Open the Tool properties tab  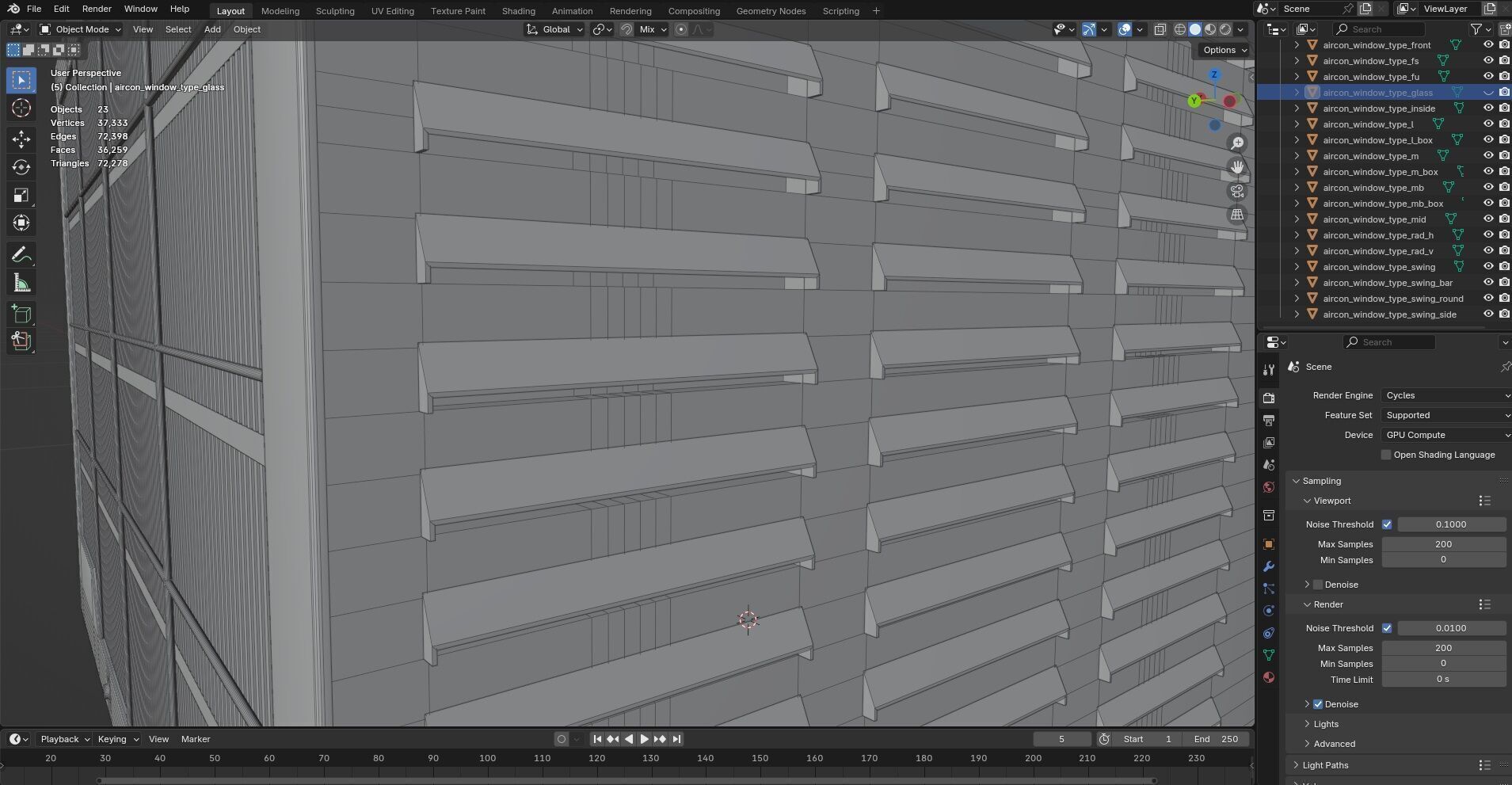point(1269,370)
